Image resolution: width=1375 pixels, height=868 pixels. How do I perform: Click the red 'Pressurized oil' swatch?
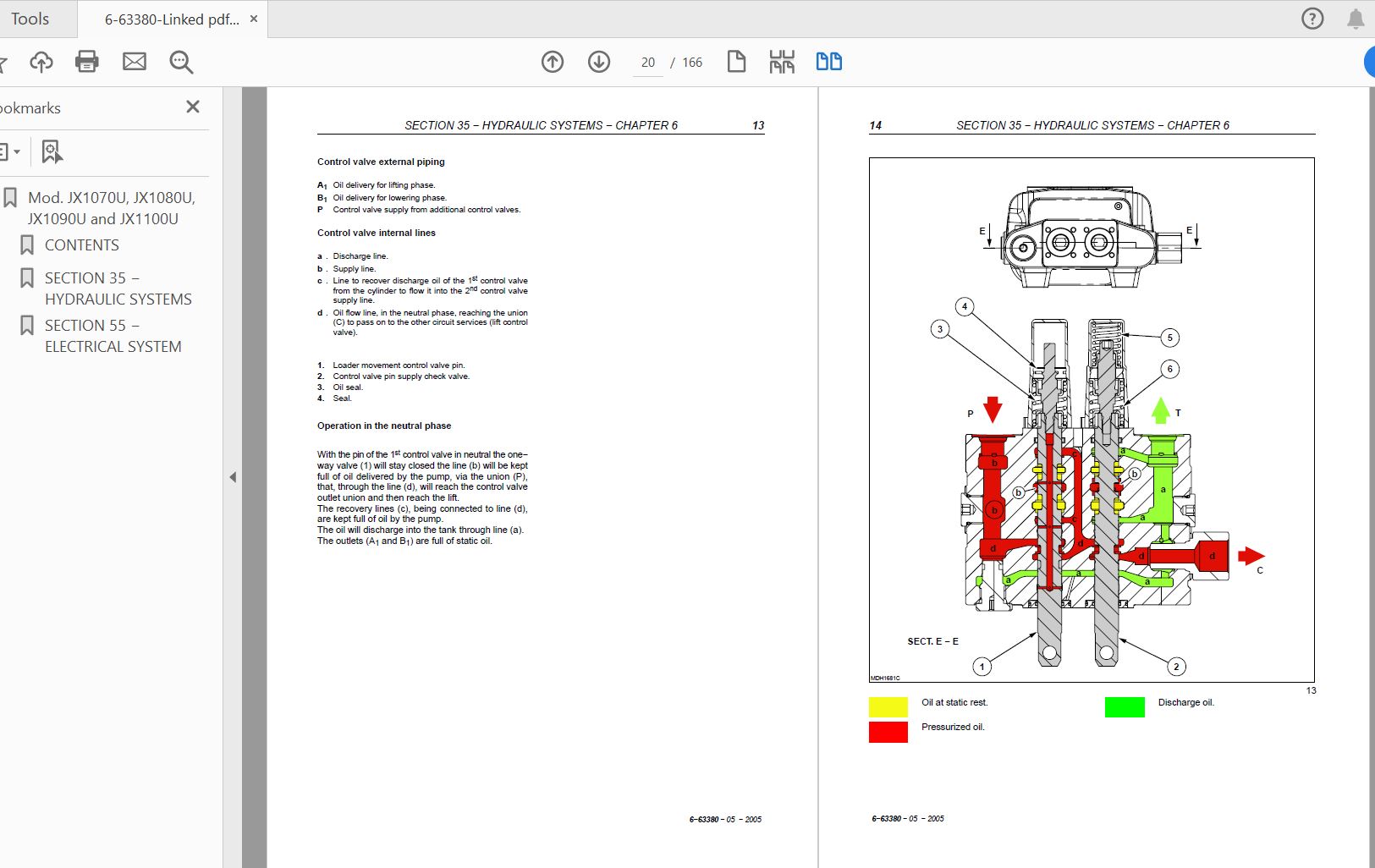pos(888,732)
